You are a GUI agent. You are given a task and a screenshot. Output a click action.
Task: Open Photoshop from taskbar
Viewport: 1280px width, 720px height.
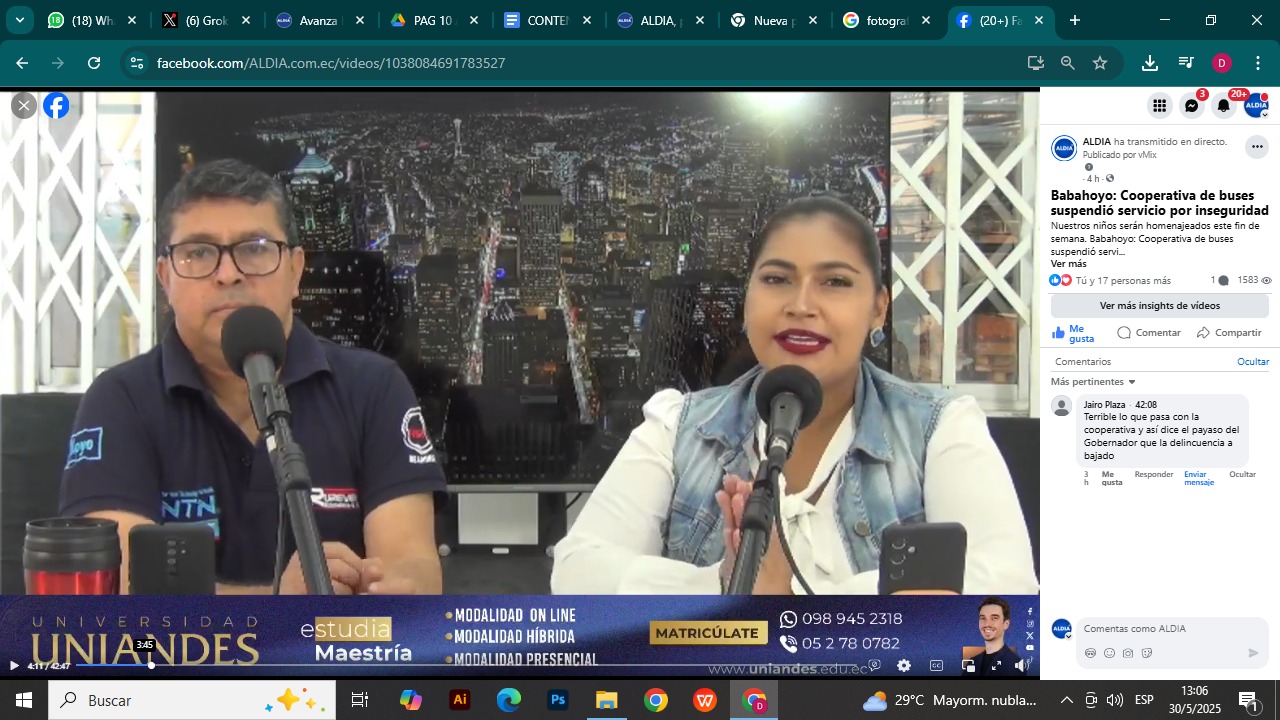pyautogui.click(x=558, y=700)
